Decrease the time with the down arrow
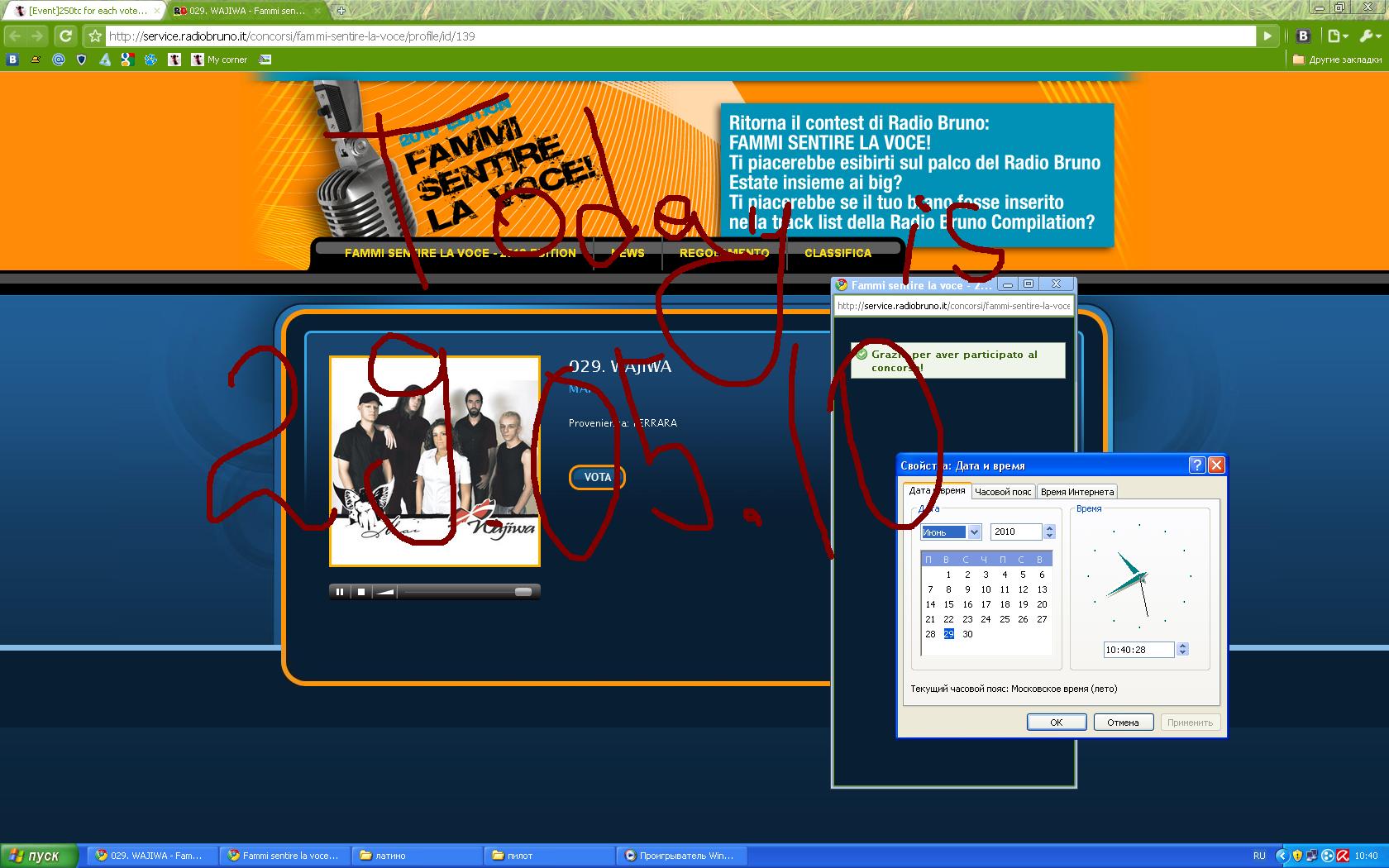This screenshot has height=868, width=1389. click(x=1182, y=654)
